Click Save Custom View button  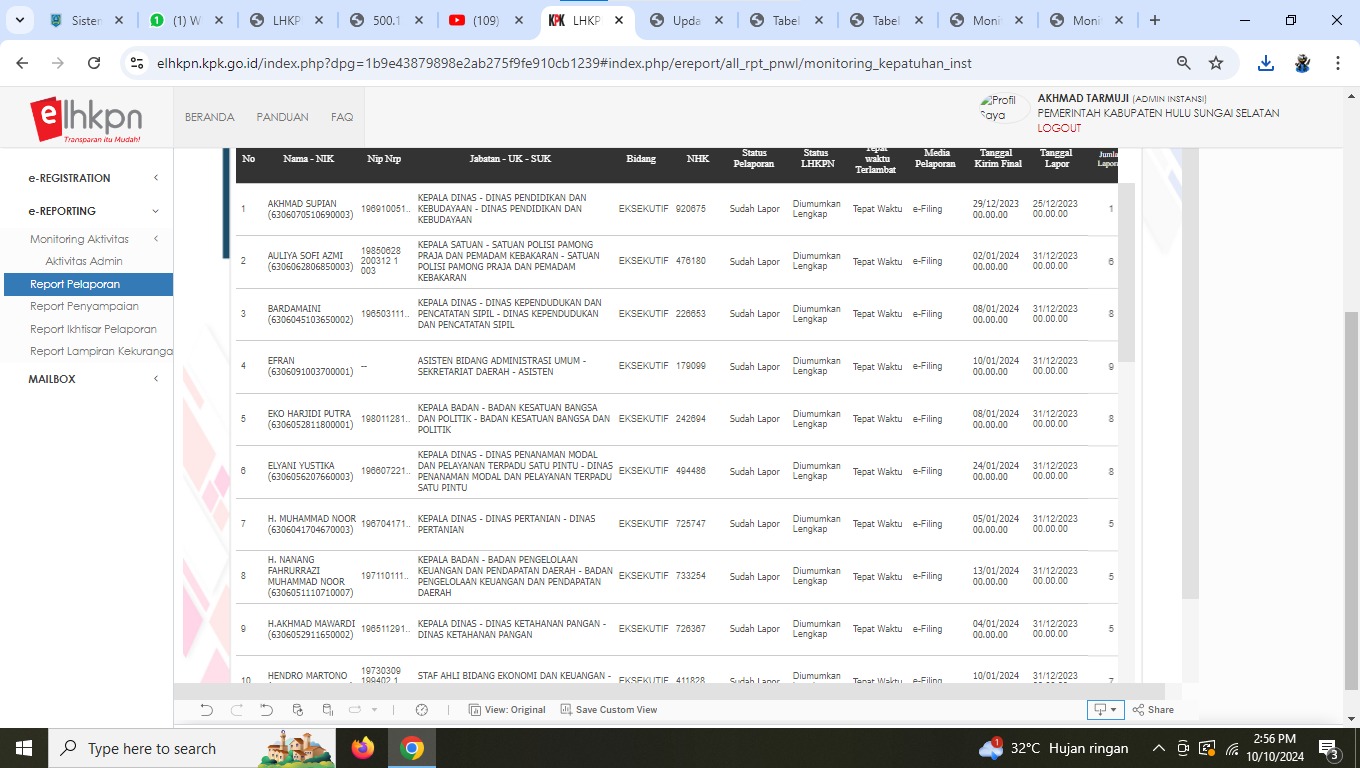pos(609,710)
